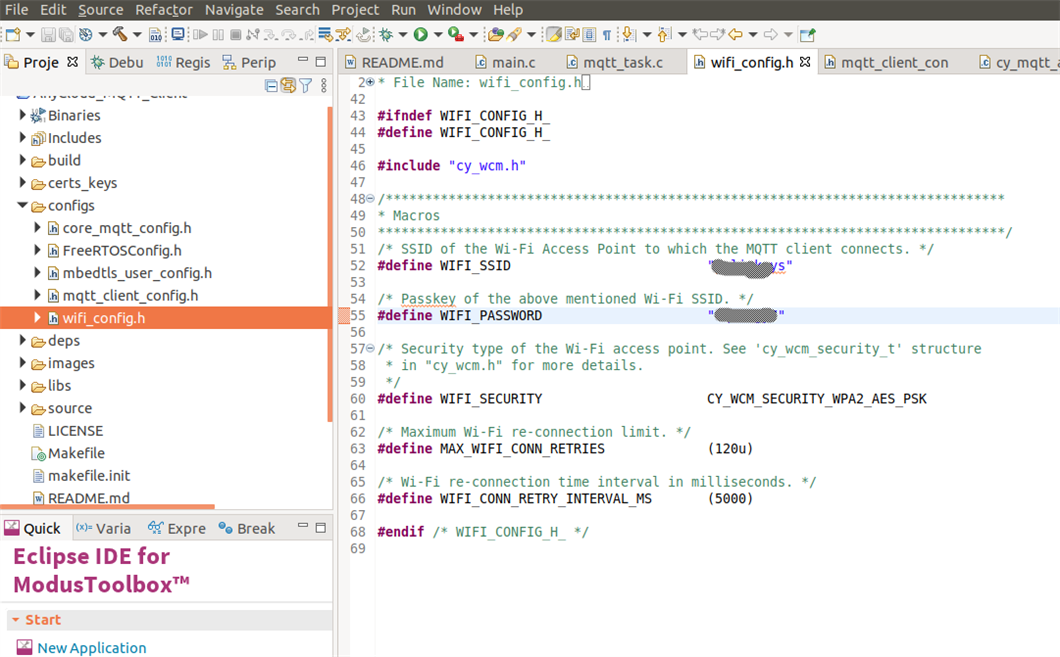Image resolution: width=1060 pixels, height=657 pixels.
Task: Open the Project Explorer filter funnel icon
Action: 306,86
